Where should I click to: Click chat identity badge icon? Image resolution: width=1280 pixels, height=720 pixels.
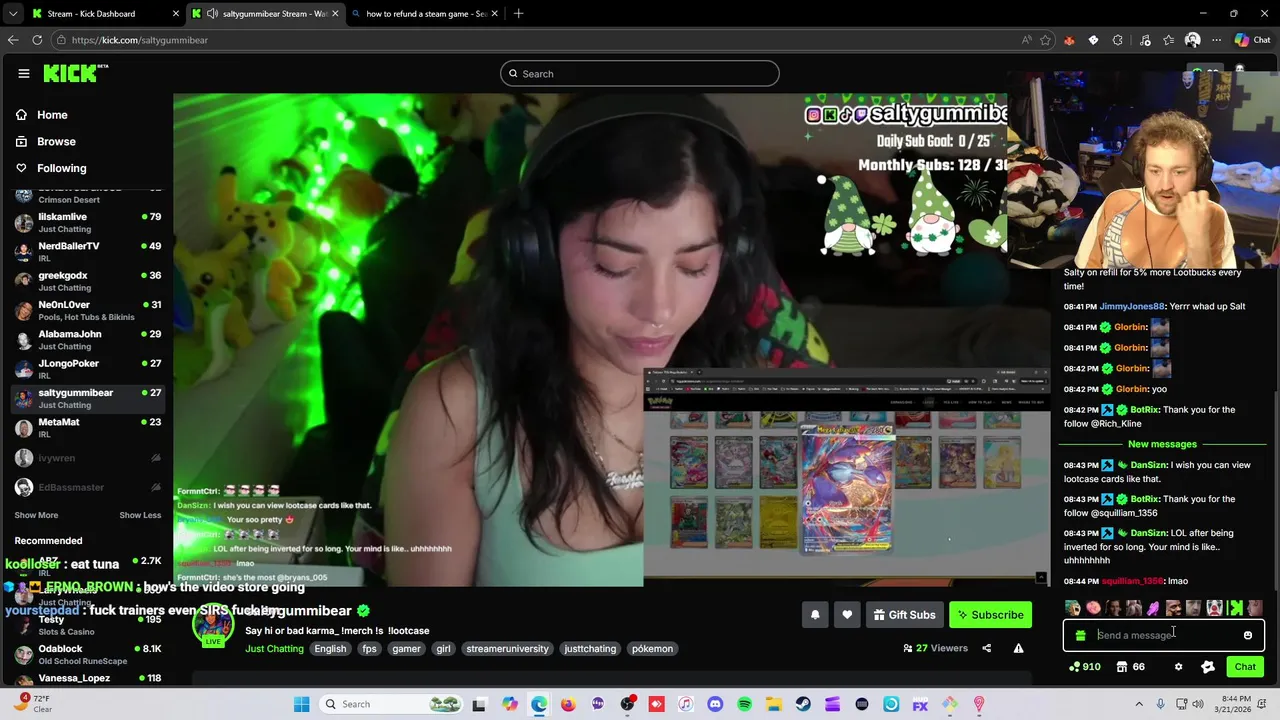(x=1207, y=667)
